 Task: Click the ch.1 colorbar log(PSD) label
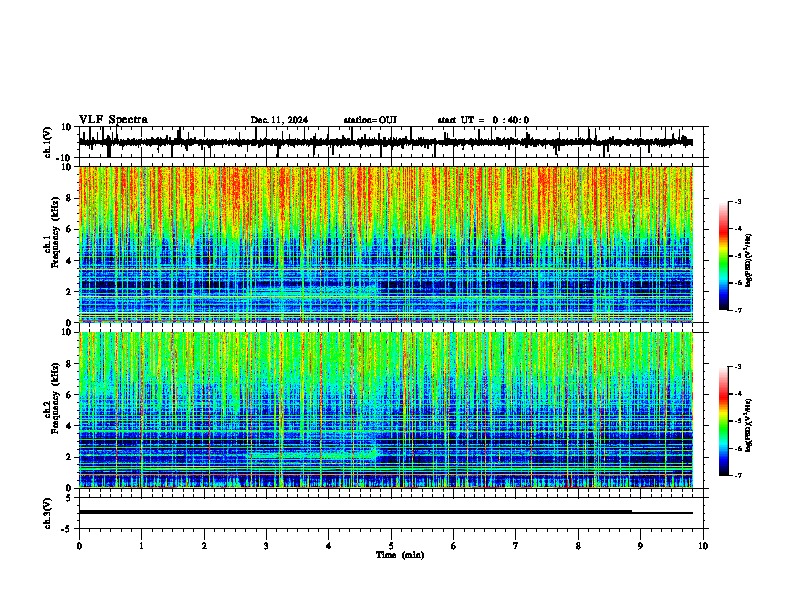click(x=749, y=261)
